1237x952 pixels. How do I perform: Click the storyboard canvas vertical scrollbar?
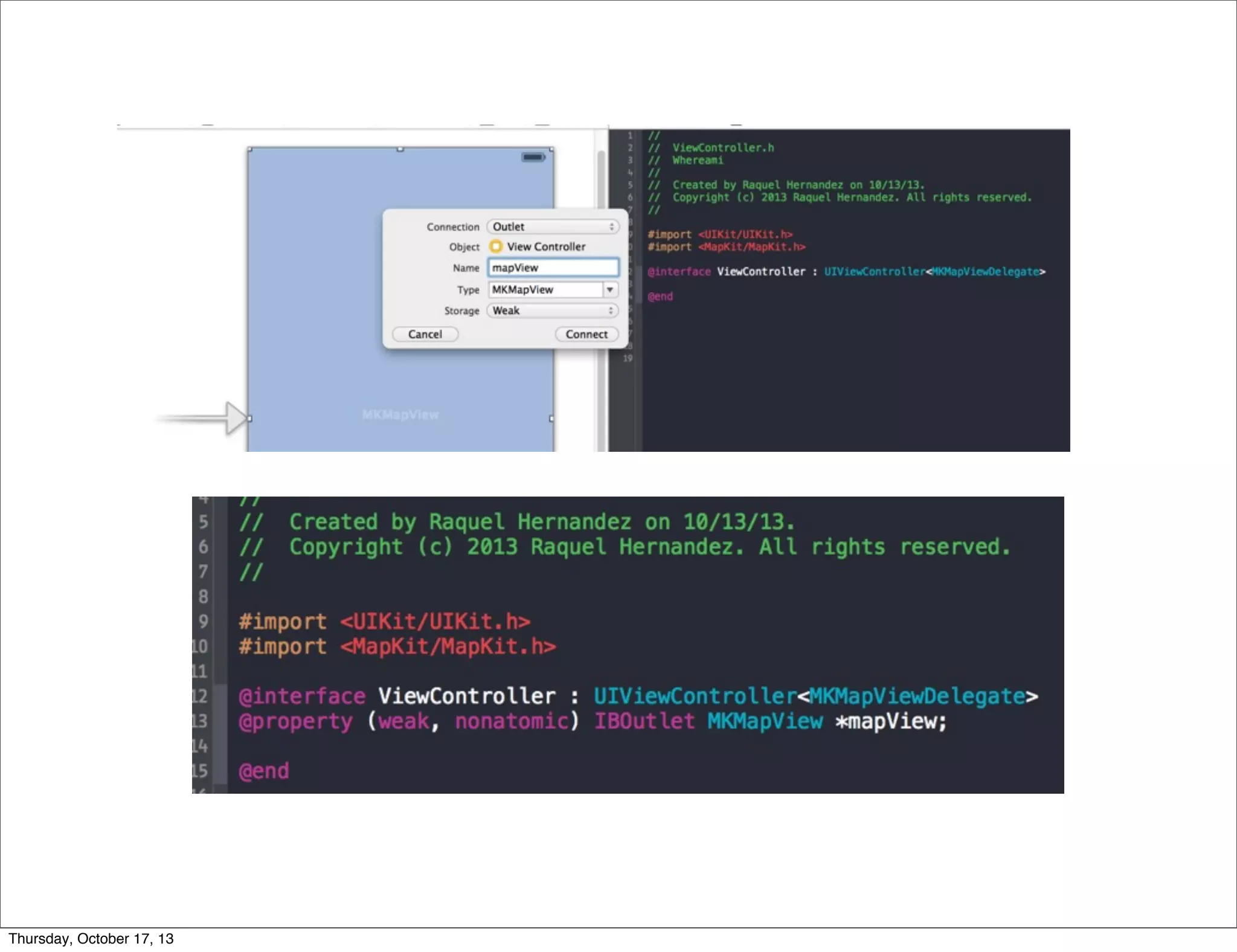point(601,181)
